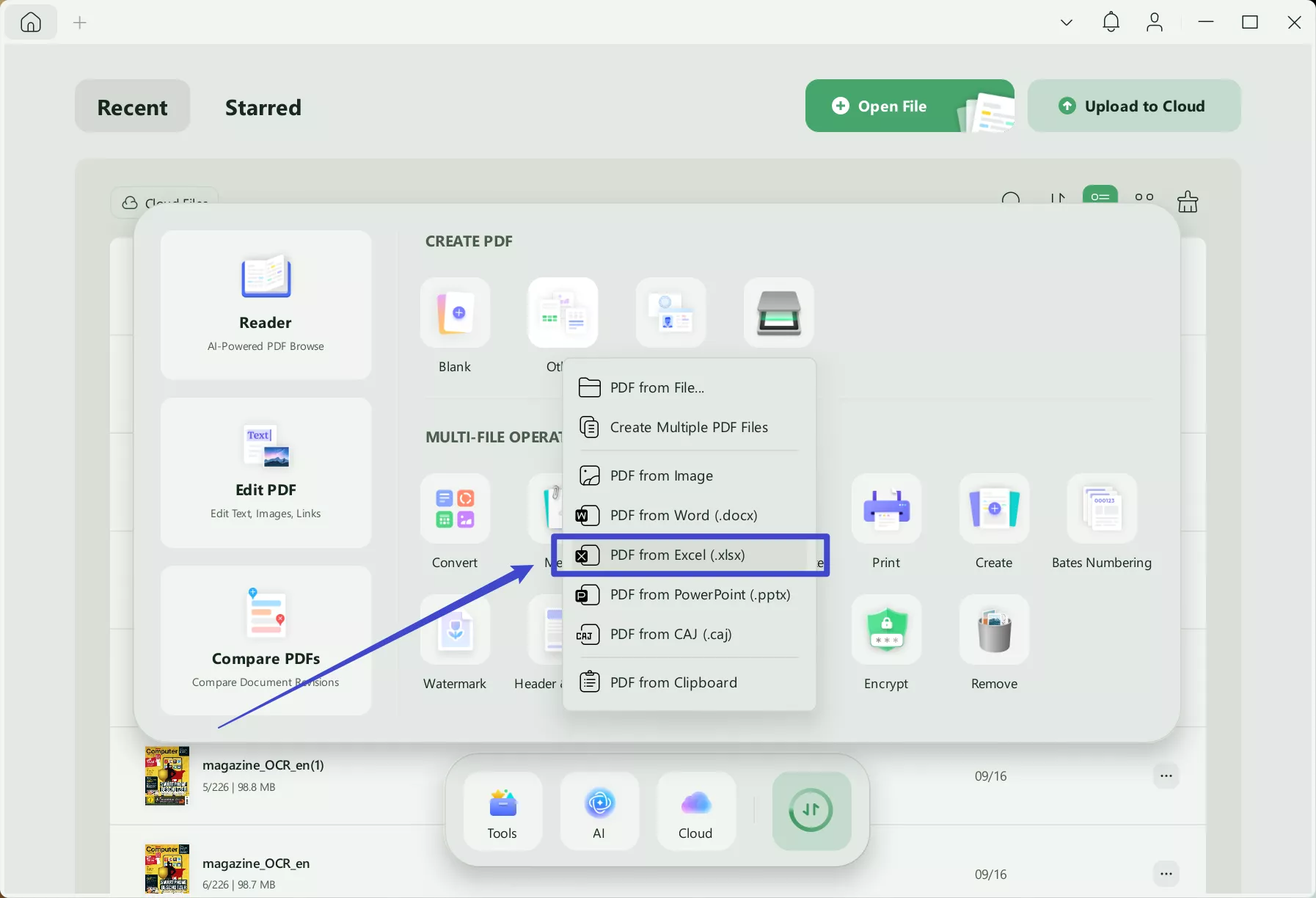Create a Blank PDF
The image size is (1316, 898).
[455, 313]
